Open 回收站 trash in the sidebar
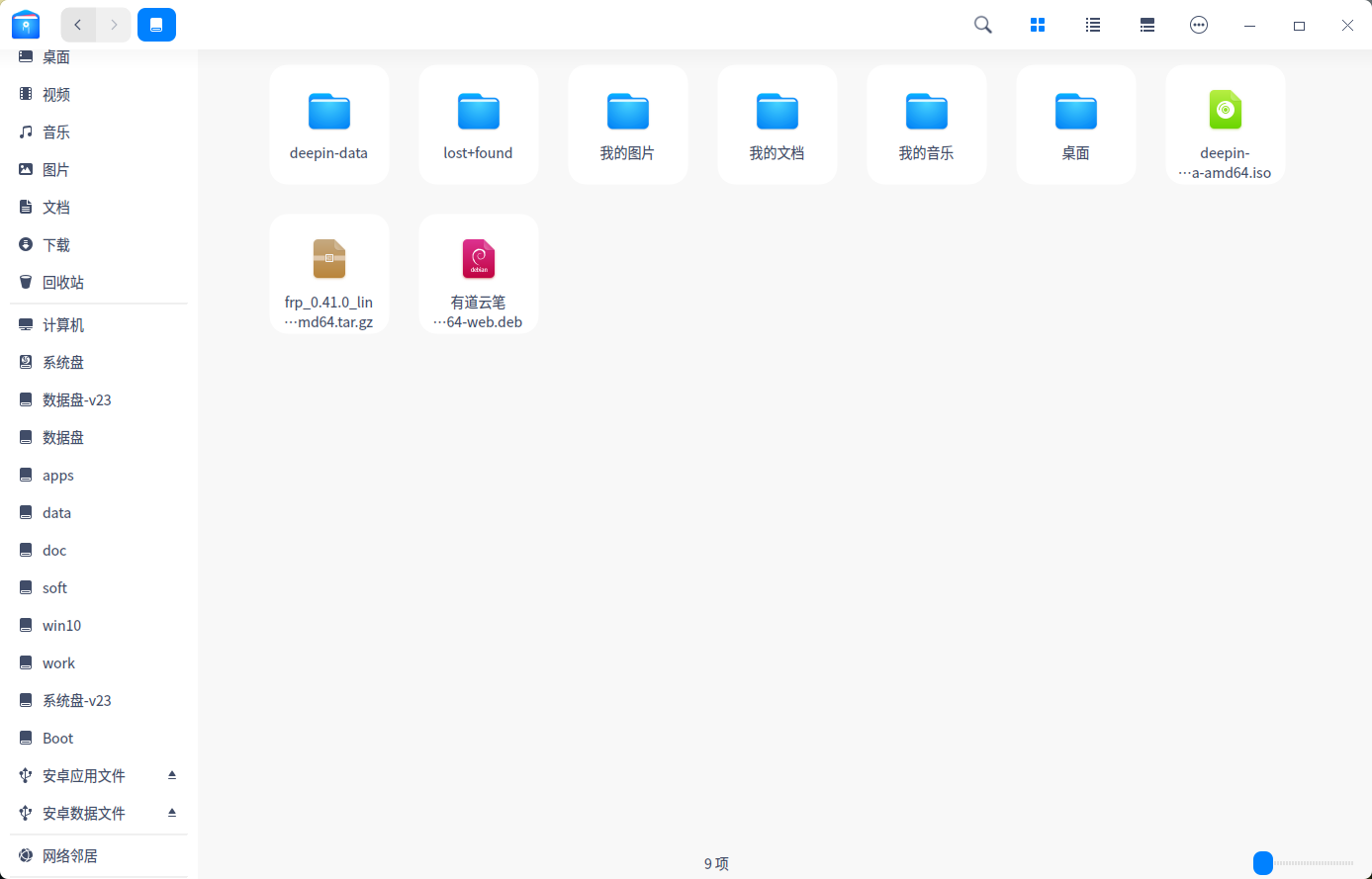This screenshot has width=1372, height=879. click(x=99, y=283)
